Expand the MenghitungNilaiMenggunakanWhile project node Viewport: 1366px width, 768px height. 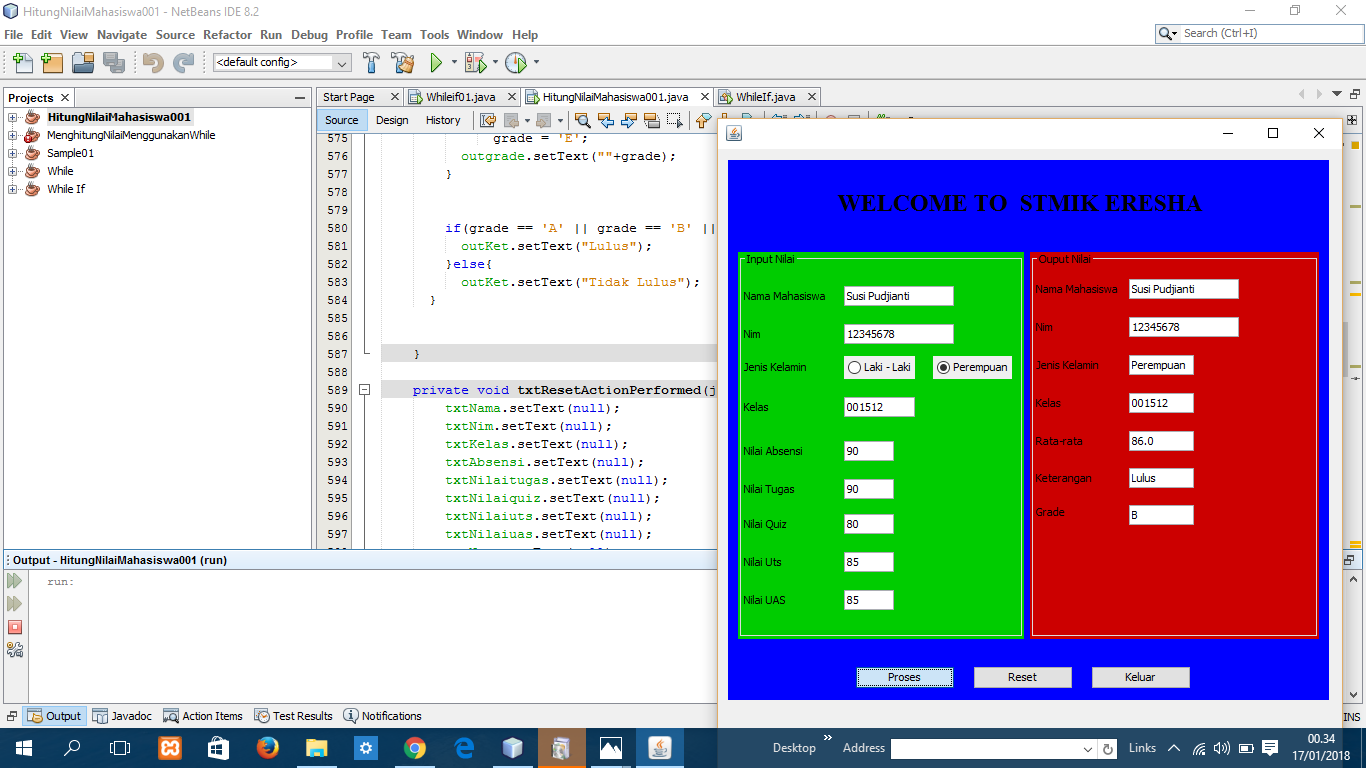[13, 135]
